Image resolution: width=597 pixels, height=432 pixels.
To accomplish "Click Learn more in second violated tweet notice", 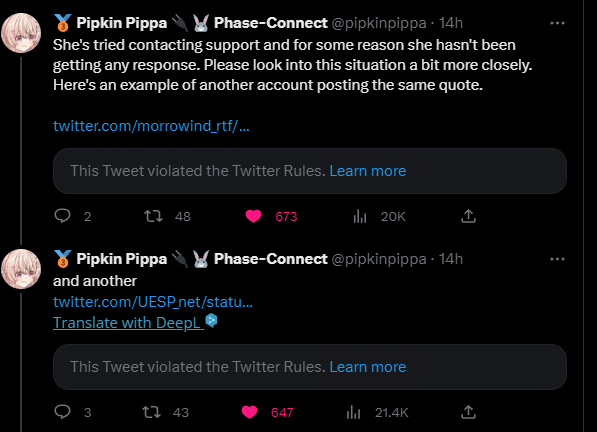I will 367,367.
